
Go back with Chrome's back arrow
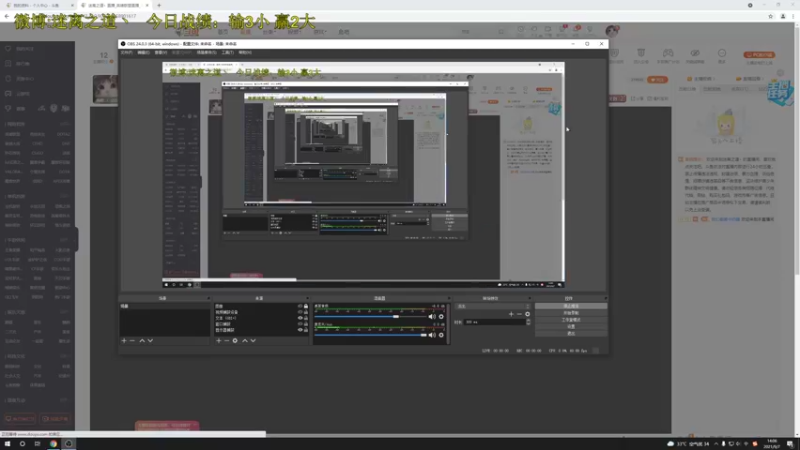pos(7,16)
